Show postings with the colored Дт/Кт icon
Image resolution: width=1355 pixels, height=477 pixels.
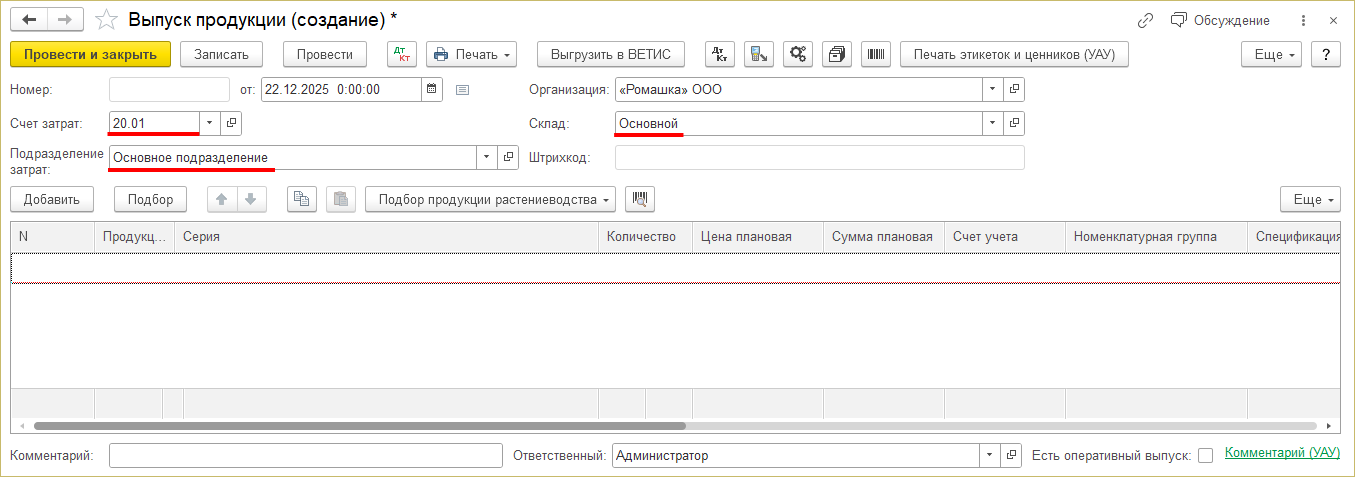click(402, 54)
